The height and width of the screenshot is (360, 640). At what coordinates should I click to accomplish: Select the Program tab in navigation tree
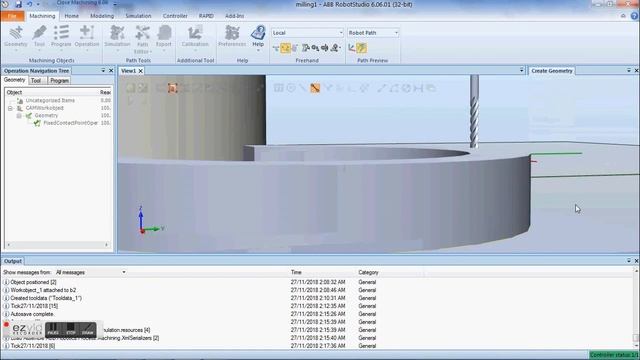(59, 80)
